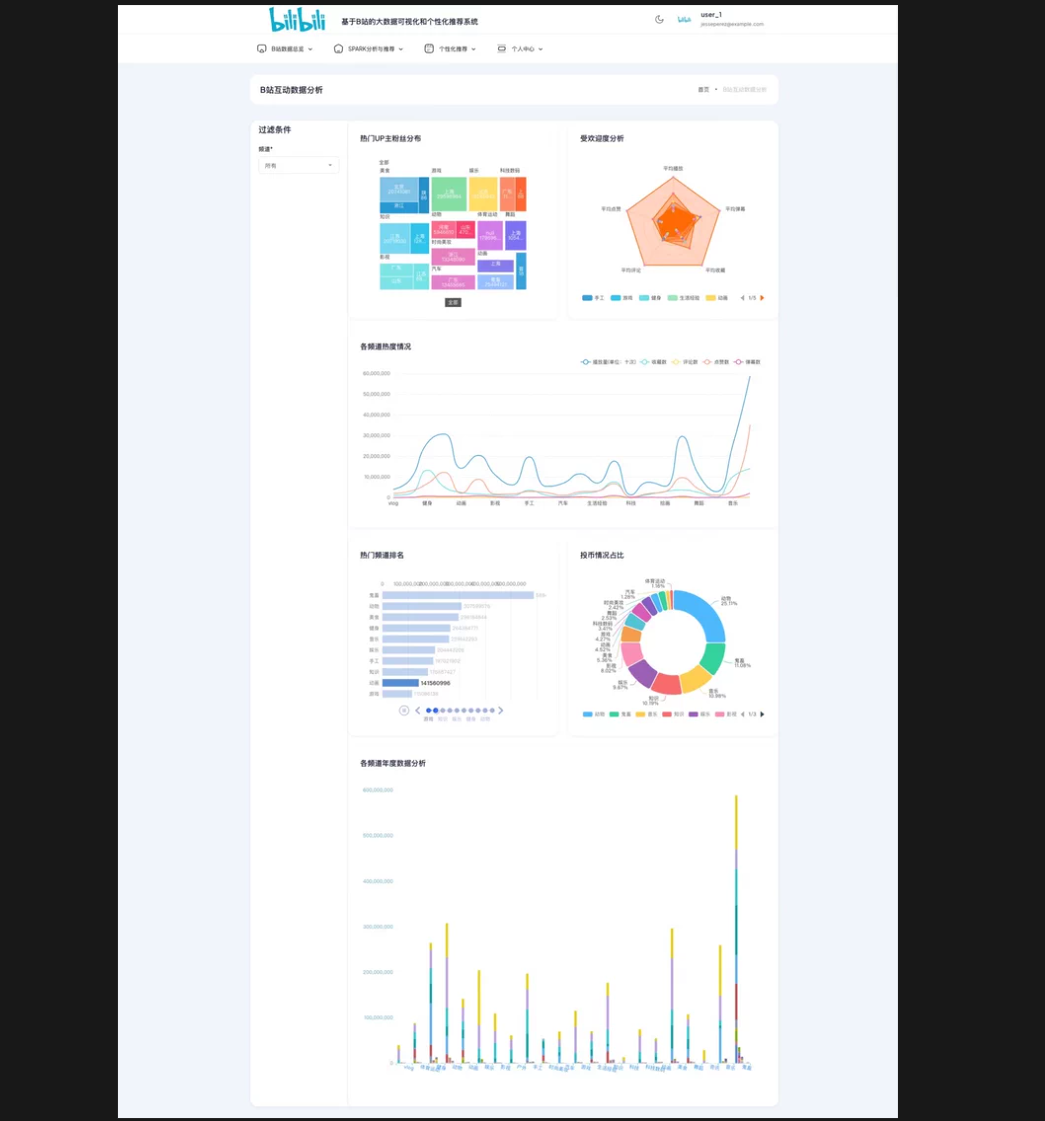Show next radar chart legend page
The width and height of the screenshot is (1045, 1121).
(x=762, y=298)
